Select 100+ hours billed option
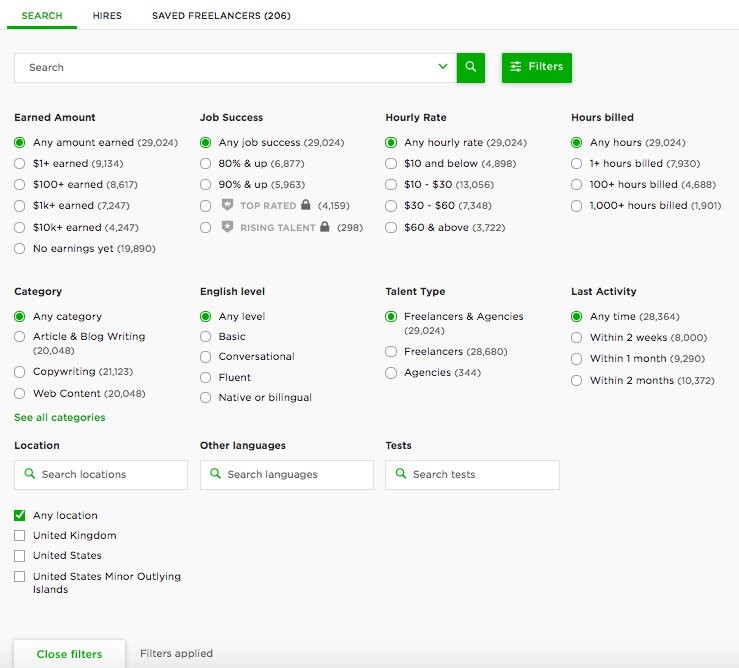This screenshot has width=739, height=668. tap(576, 184)
